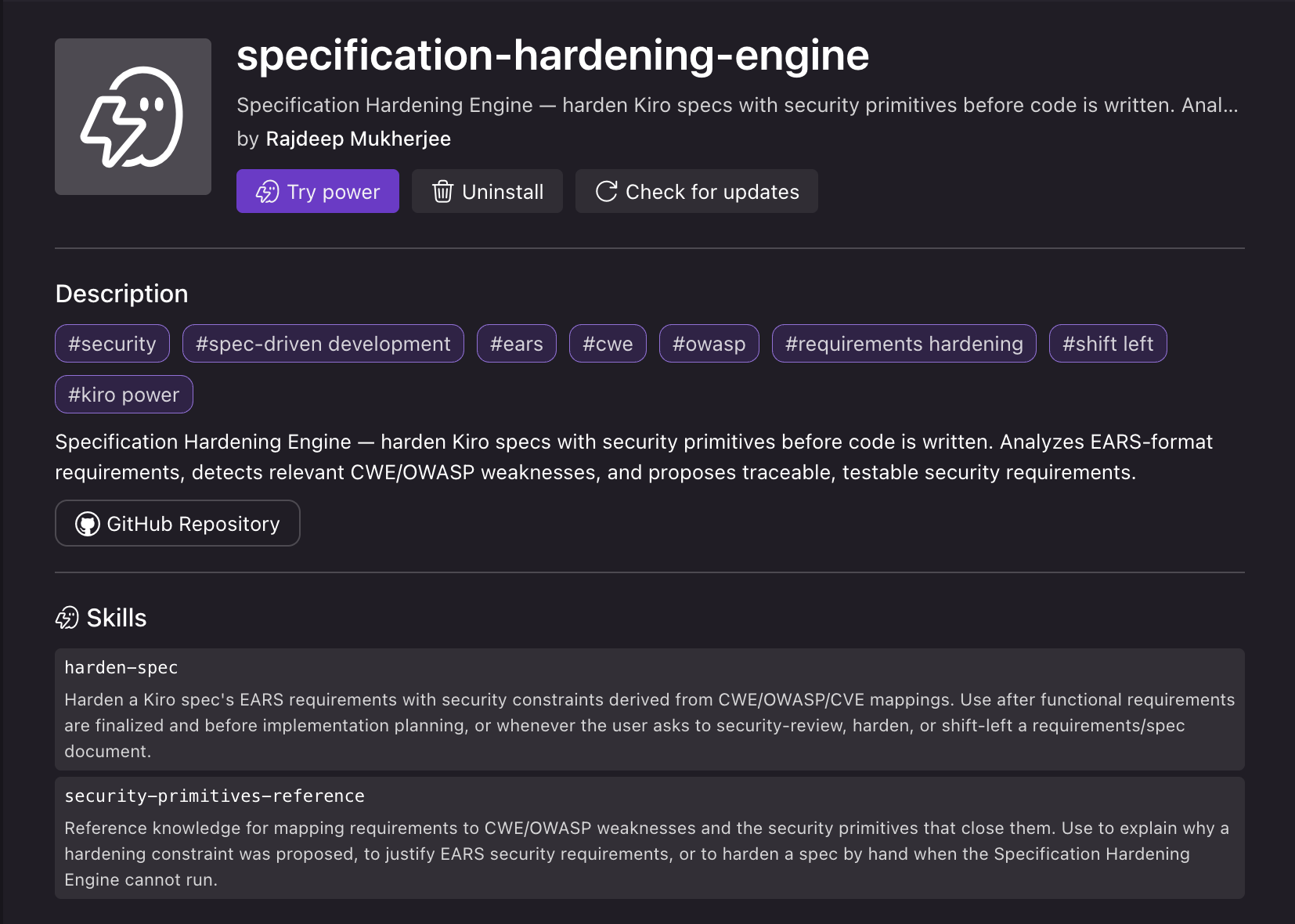
Task: Click author name Rajdeep Mukherjee
Action: (359, 139)
